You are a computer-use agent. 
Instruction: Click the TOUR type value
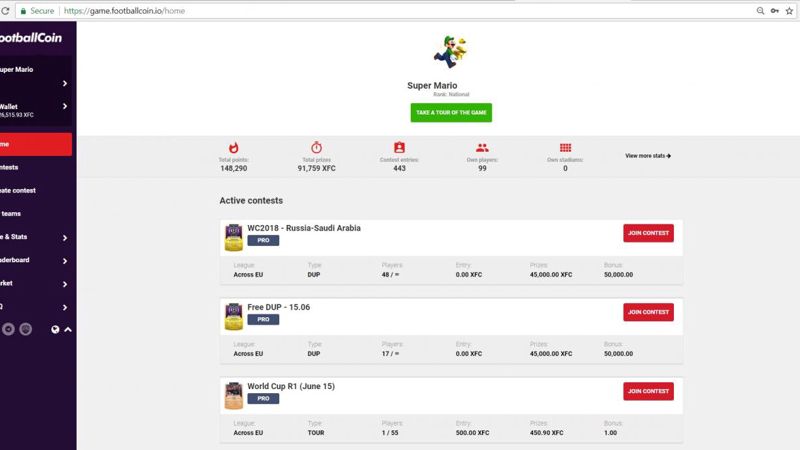click(x=316, y=433)
